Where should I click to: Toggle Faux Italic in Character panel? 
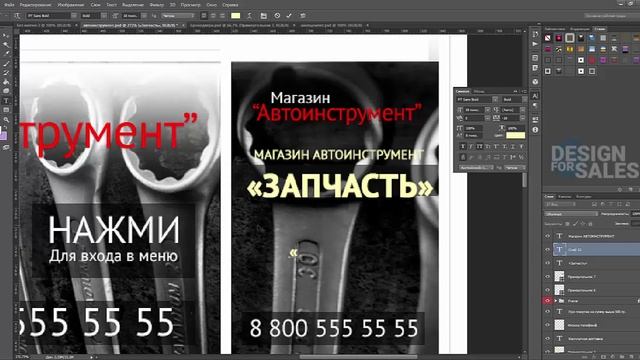point(471,146)
